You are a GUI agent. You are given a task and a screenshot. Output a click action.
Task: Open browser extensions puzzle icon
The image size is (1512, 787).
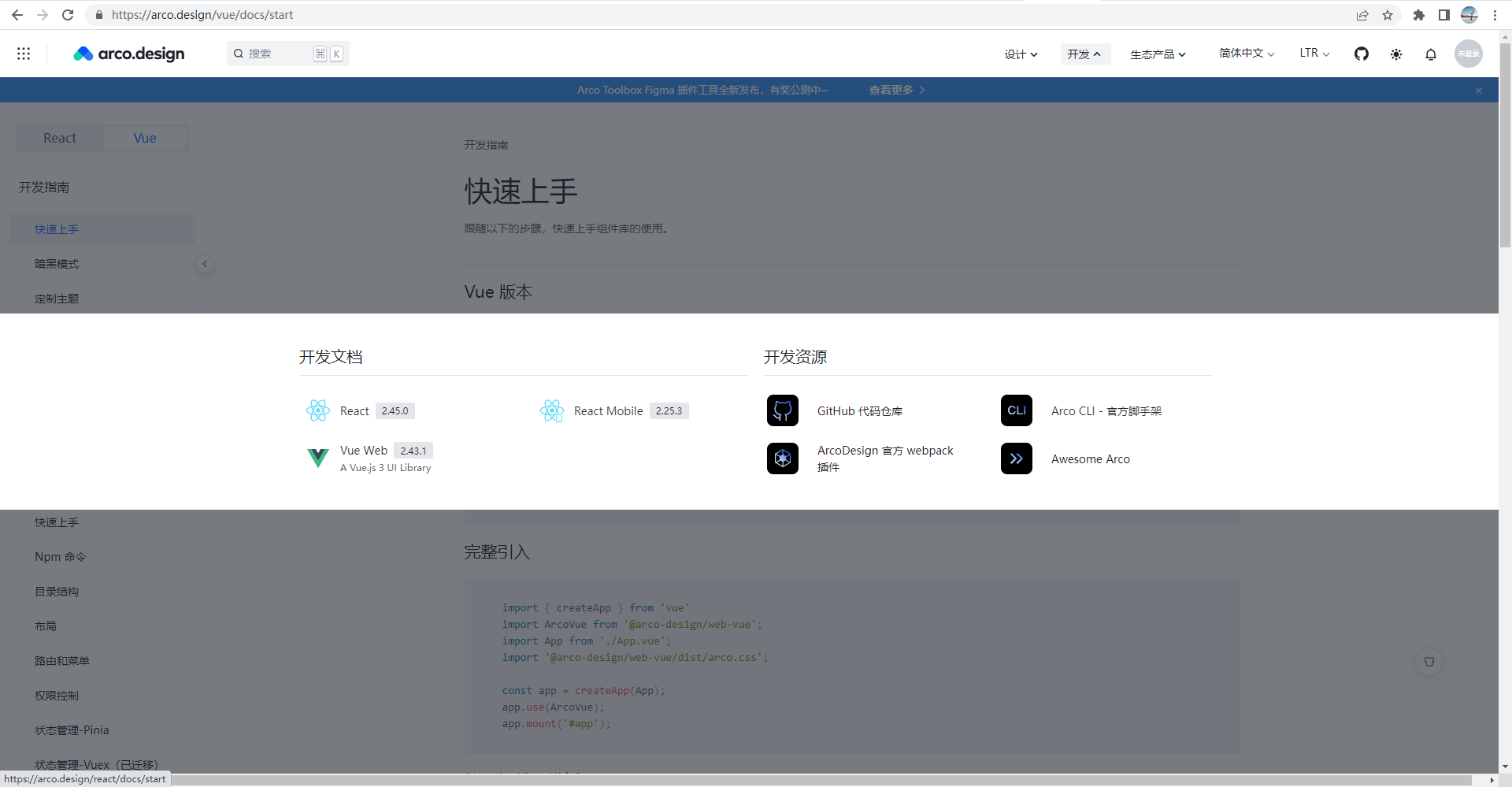[1419, 15]
